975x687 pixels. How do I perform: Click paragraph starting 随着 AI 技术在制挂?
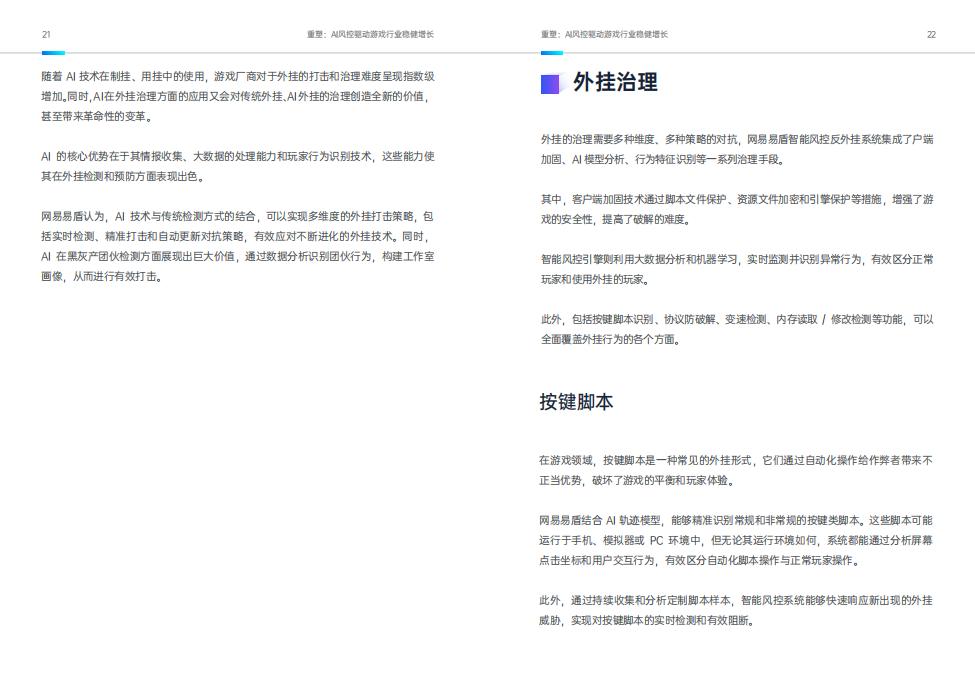(x=238, y=96)
